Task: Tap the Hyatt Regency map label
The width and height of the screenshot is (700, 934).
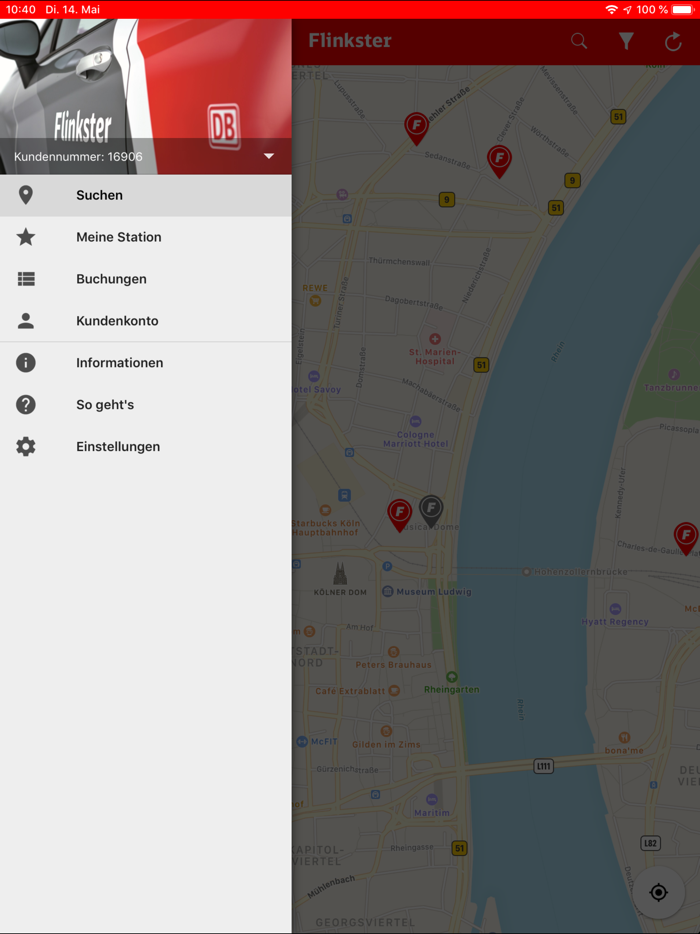Action: [615, 622]
